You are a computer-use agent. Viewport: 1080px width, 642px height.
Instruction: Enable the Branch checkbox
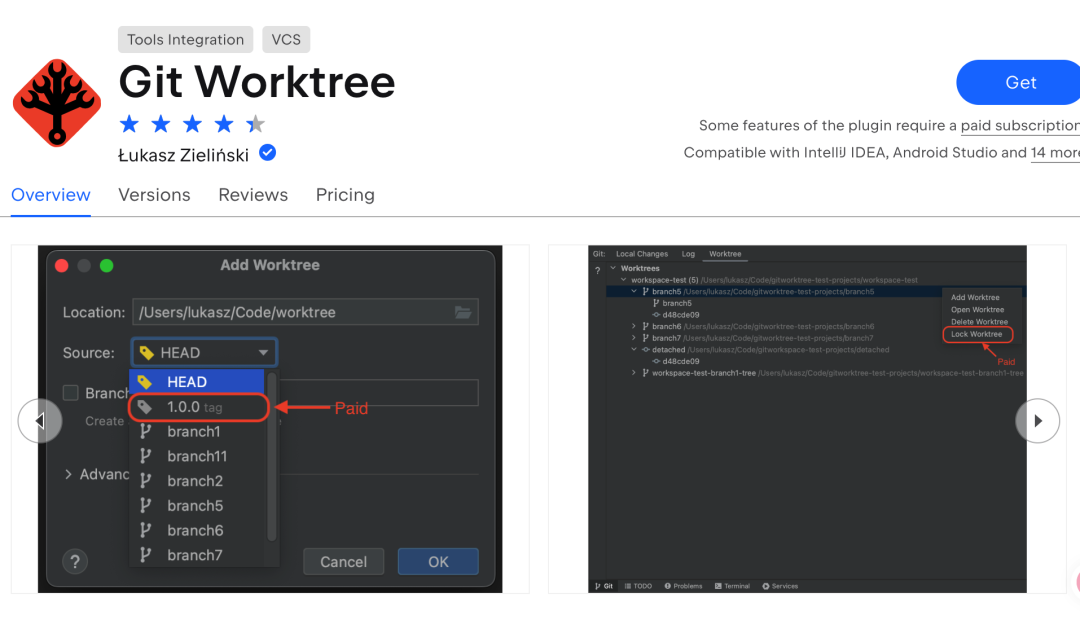[x=69, y=393]
